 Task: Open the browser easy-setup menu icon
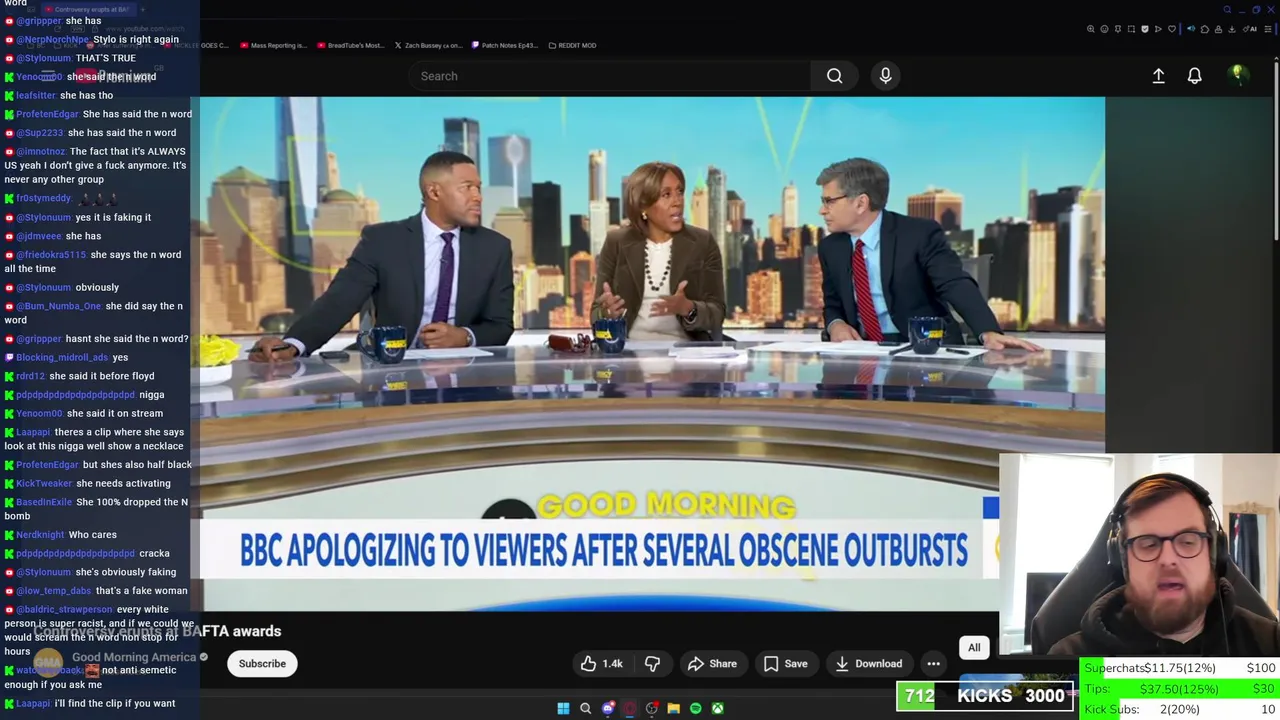tap(1268, 29)
